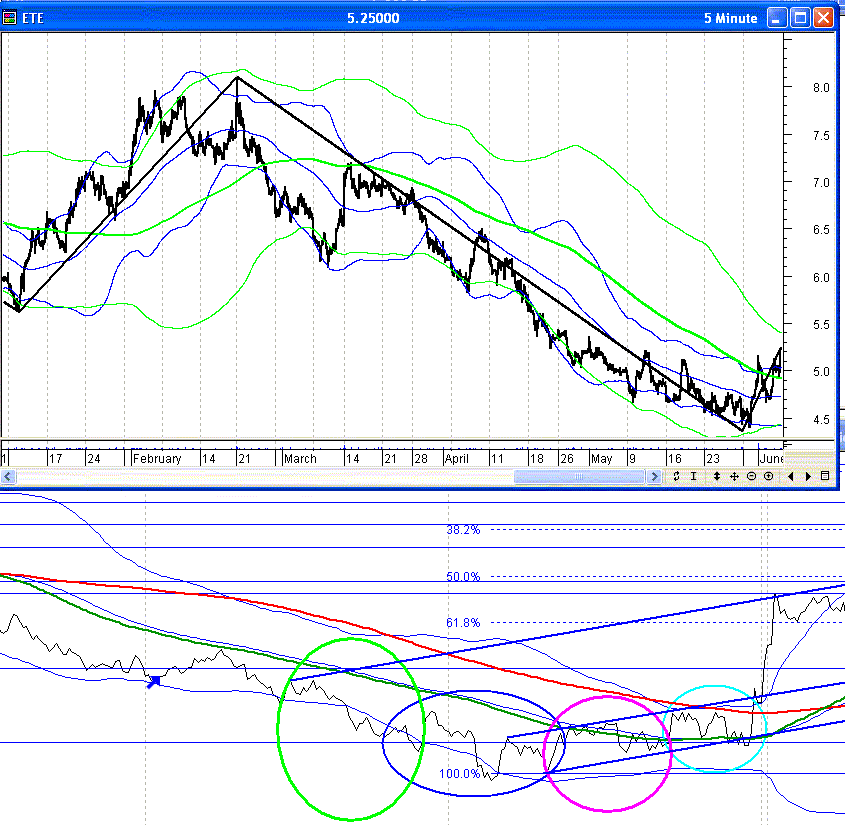Select the February label on time axis
The image size is (845, 825).
tap(157, 459)
